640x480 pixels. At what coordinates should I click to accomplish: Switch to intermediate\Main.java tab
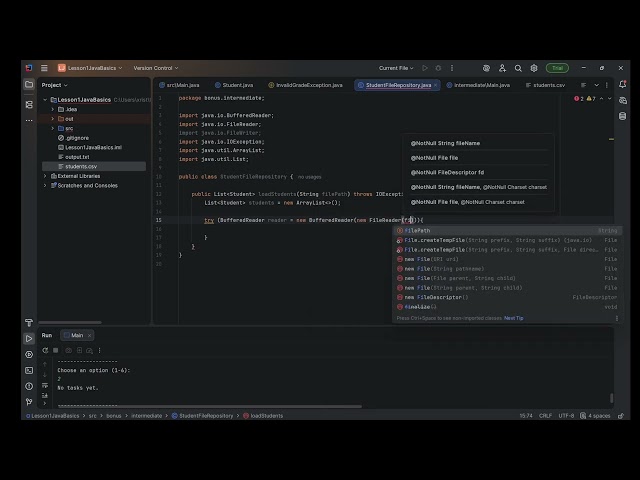tap(478, 85)
